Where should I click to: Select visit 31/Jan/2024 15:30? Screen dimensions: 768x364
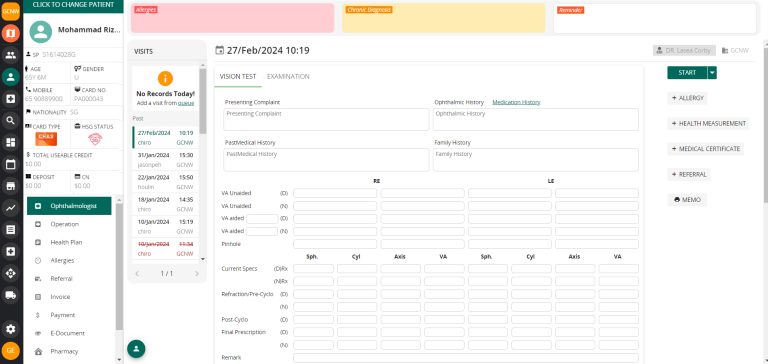(166, 160)
